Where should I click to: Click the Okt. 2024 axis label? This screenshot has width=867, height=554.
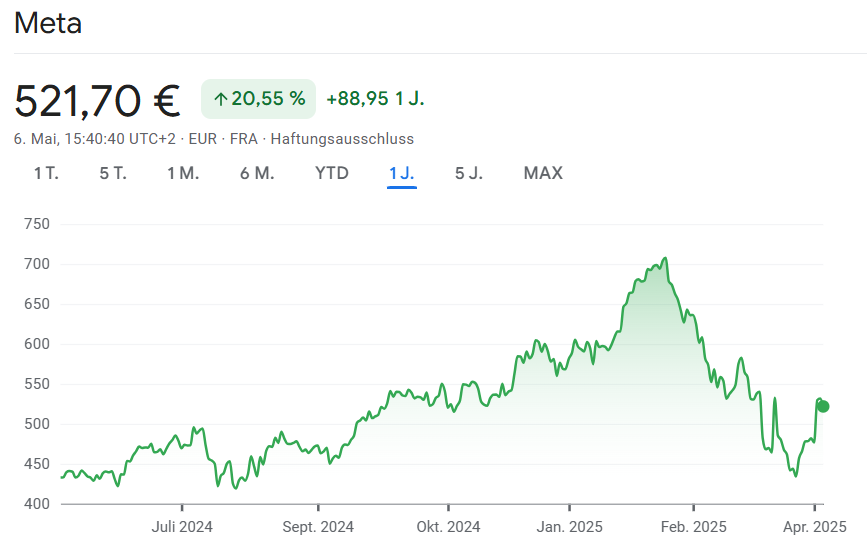click(x=449, y=527)
